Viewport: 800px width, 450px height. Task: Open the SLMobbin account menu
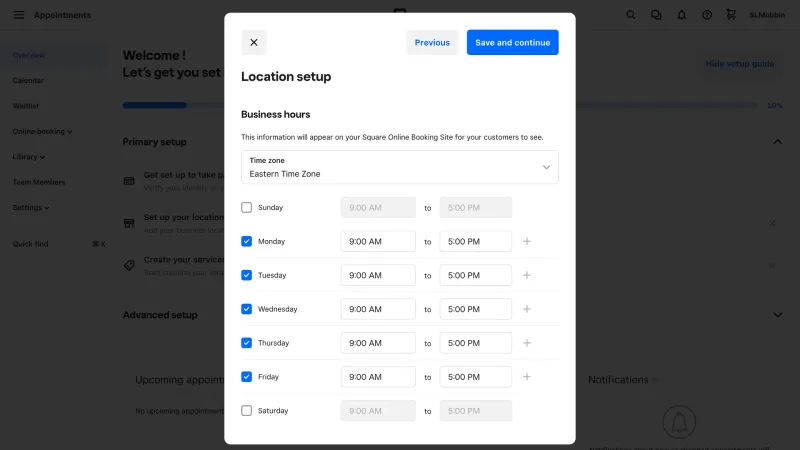(767, 15)
